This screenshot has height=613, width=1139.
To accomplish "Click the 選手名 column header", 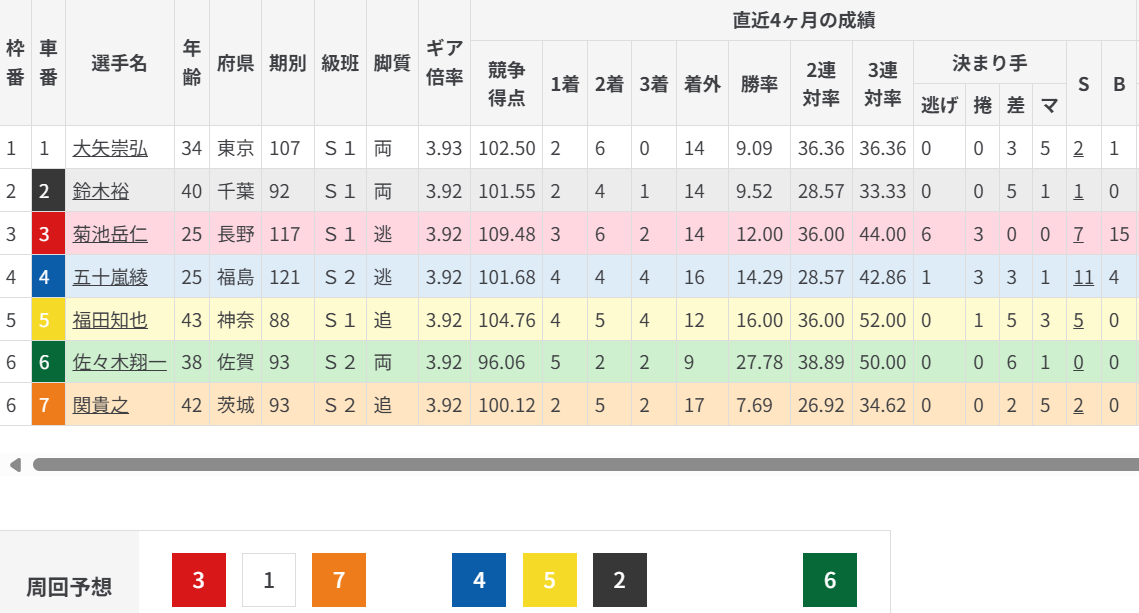I will [x=119, y=63].
